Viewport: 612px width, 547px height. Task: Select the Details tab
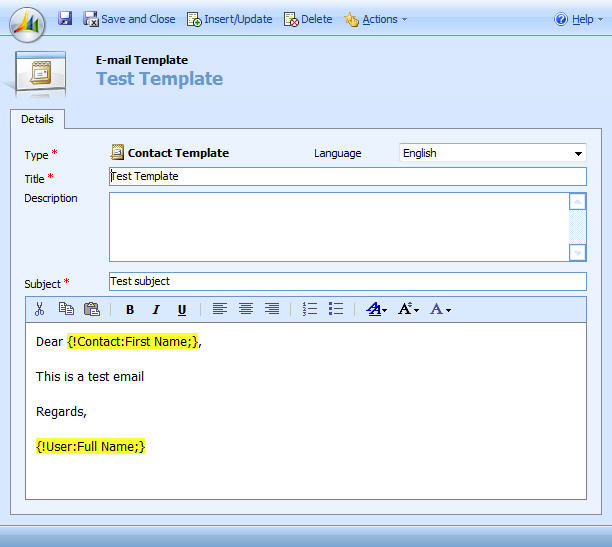pyautogui.click(x=37, y=119)
